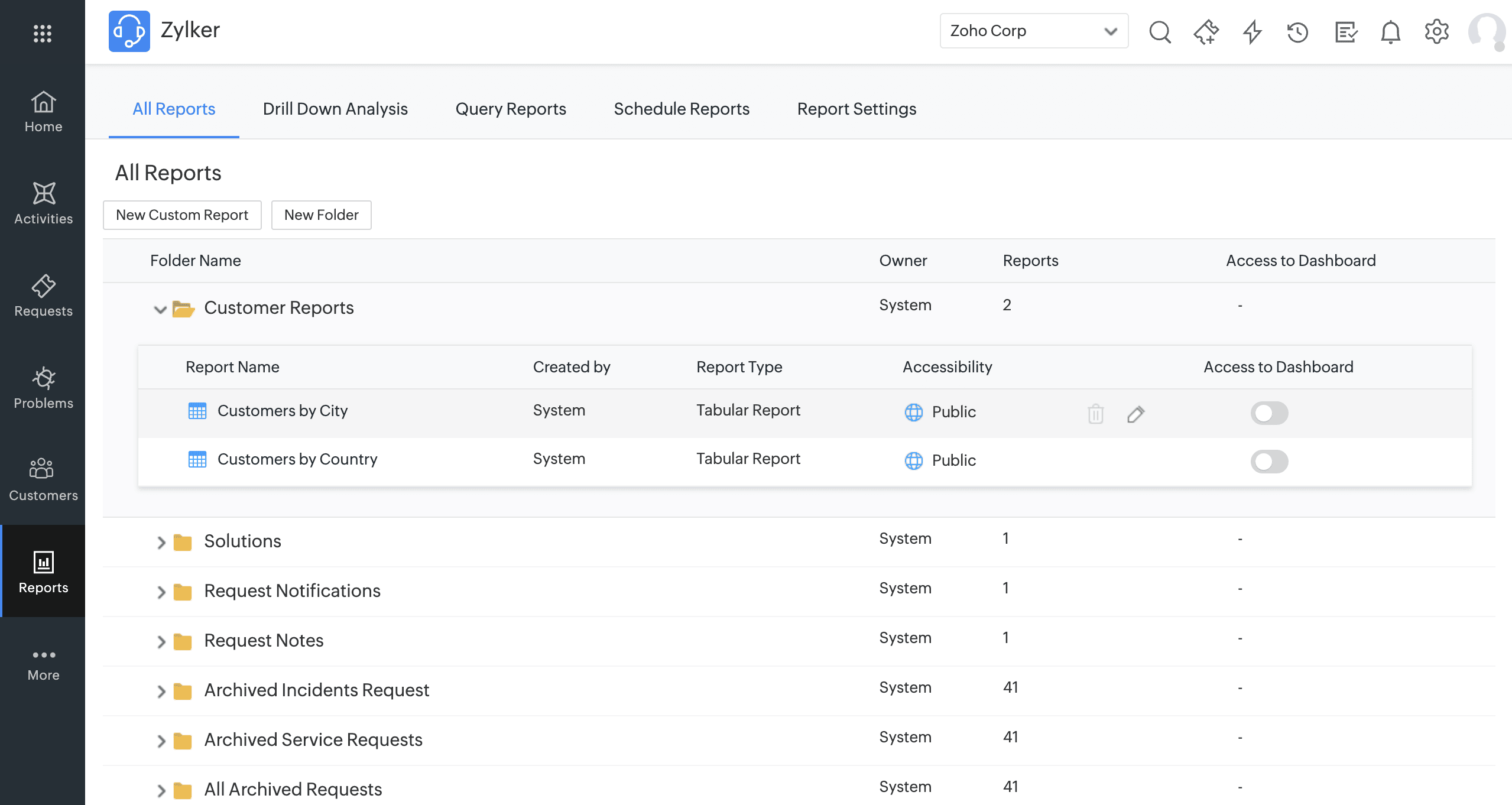
Task: Edit Customers by City with pencil icon
Action: (x=1135, y=414)
